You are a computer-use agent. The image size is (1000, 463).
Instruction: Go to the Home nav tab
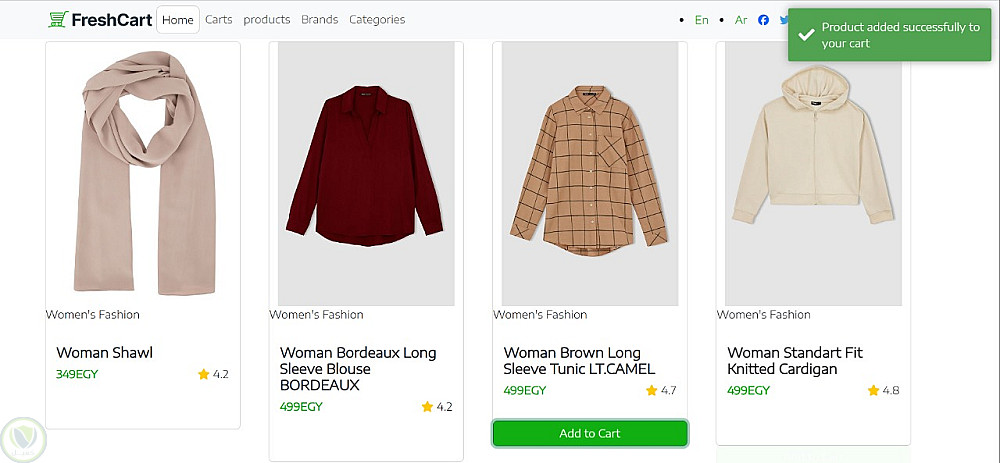click(178, 19)
